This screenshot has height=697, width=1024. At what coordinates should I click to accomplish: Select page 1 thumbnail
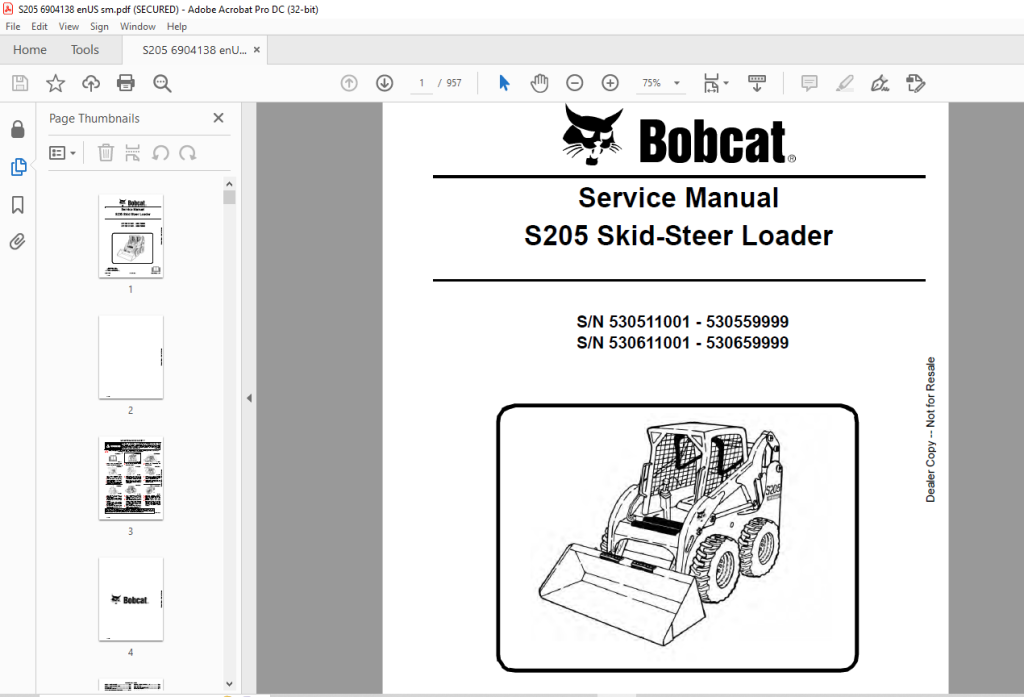coord(131,236)
